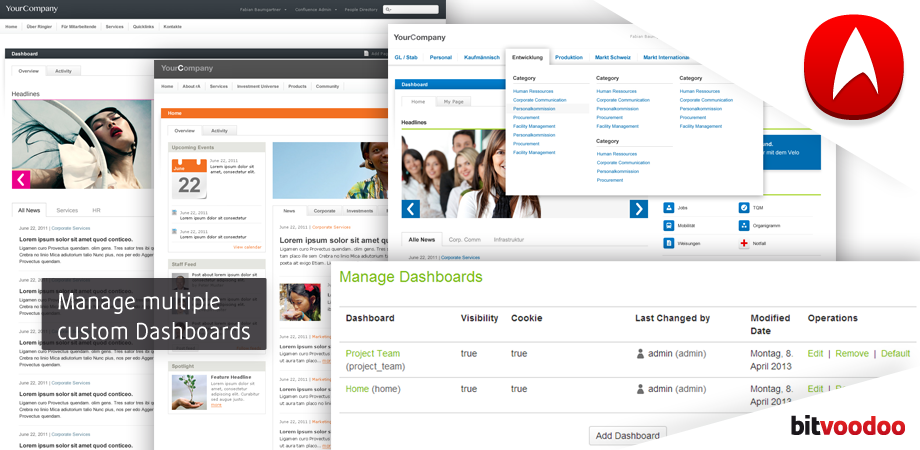Select the HR news tab
Viewport: 920px width, 450px height.
pos(97,210)
